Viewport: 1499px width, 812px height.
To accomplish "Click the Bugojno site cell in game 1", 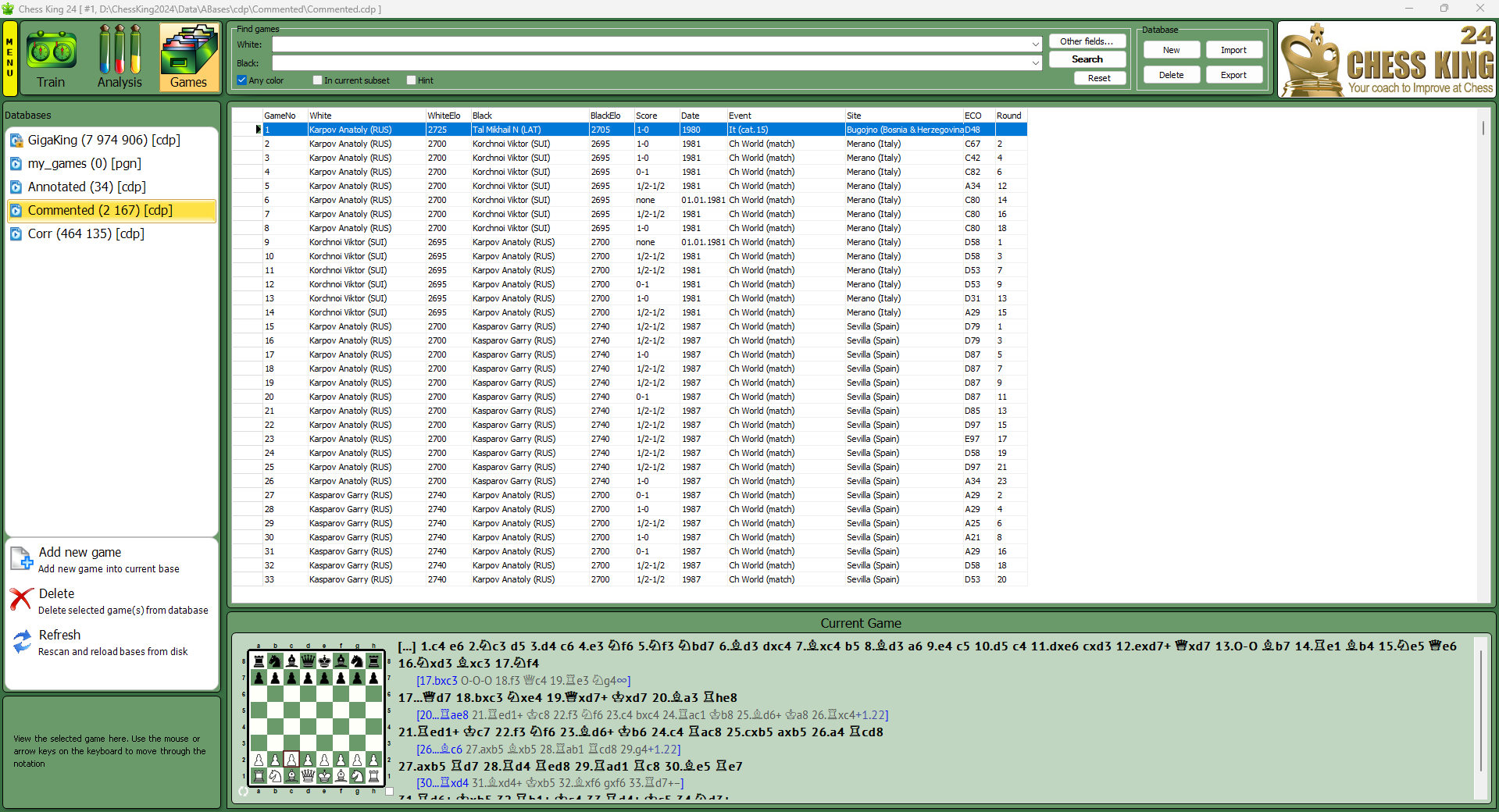I will (904, 130).
